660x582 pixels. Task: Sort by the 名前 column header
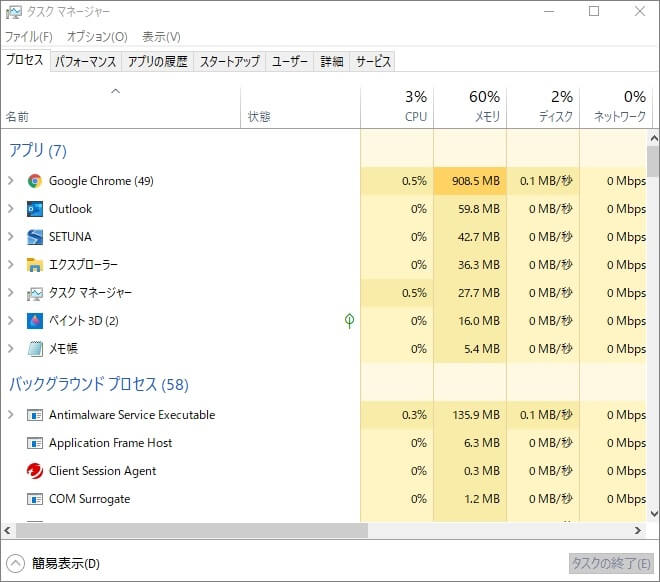coord(121,108)
